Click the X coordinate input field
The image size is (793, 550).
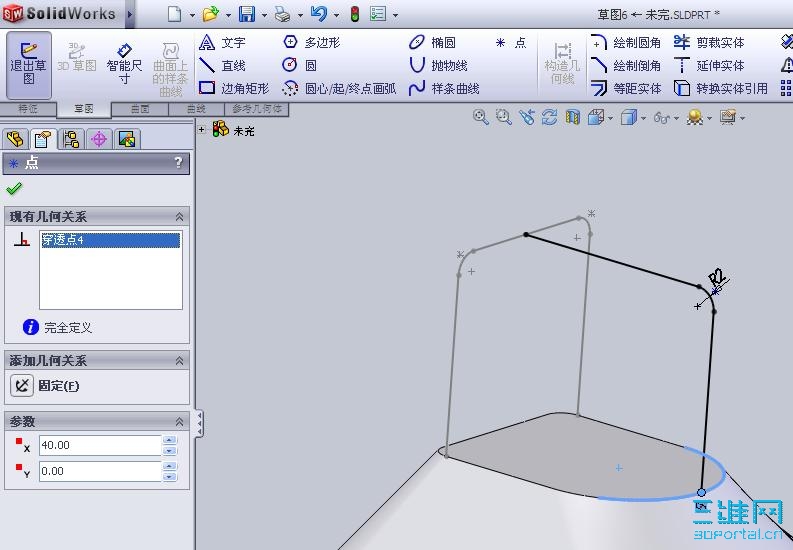100,445
